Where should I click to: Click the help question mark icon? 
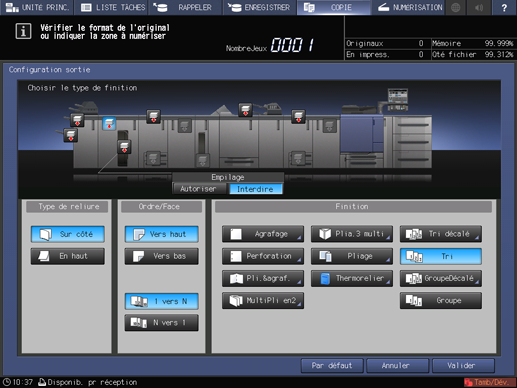[x=504, y=7]
